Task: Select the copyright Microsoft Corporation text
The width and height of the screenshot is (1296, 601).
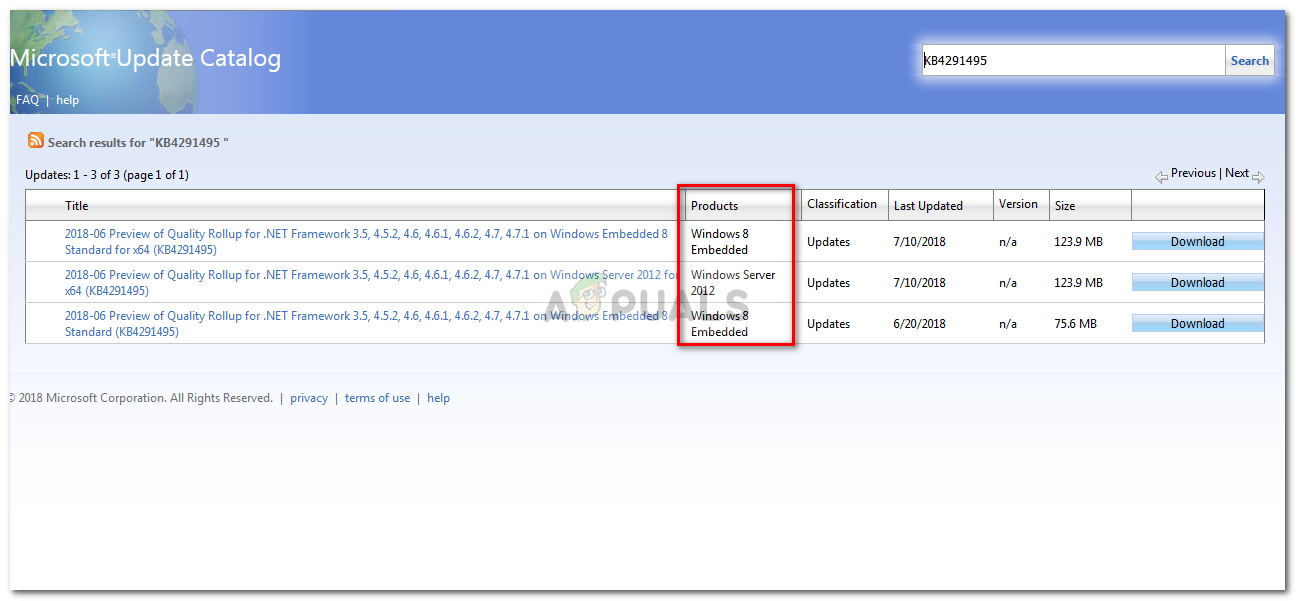Action: pyautogui.click(x=141, y=398)
